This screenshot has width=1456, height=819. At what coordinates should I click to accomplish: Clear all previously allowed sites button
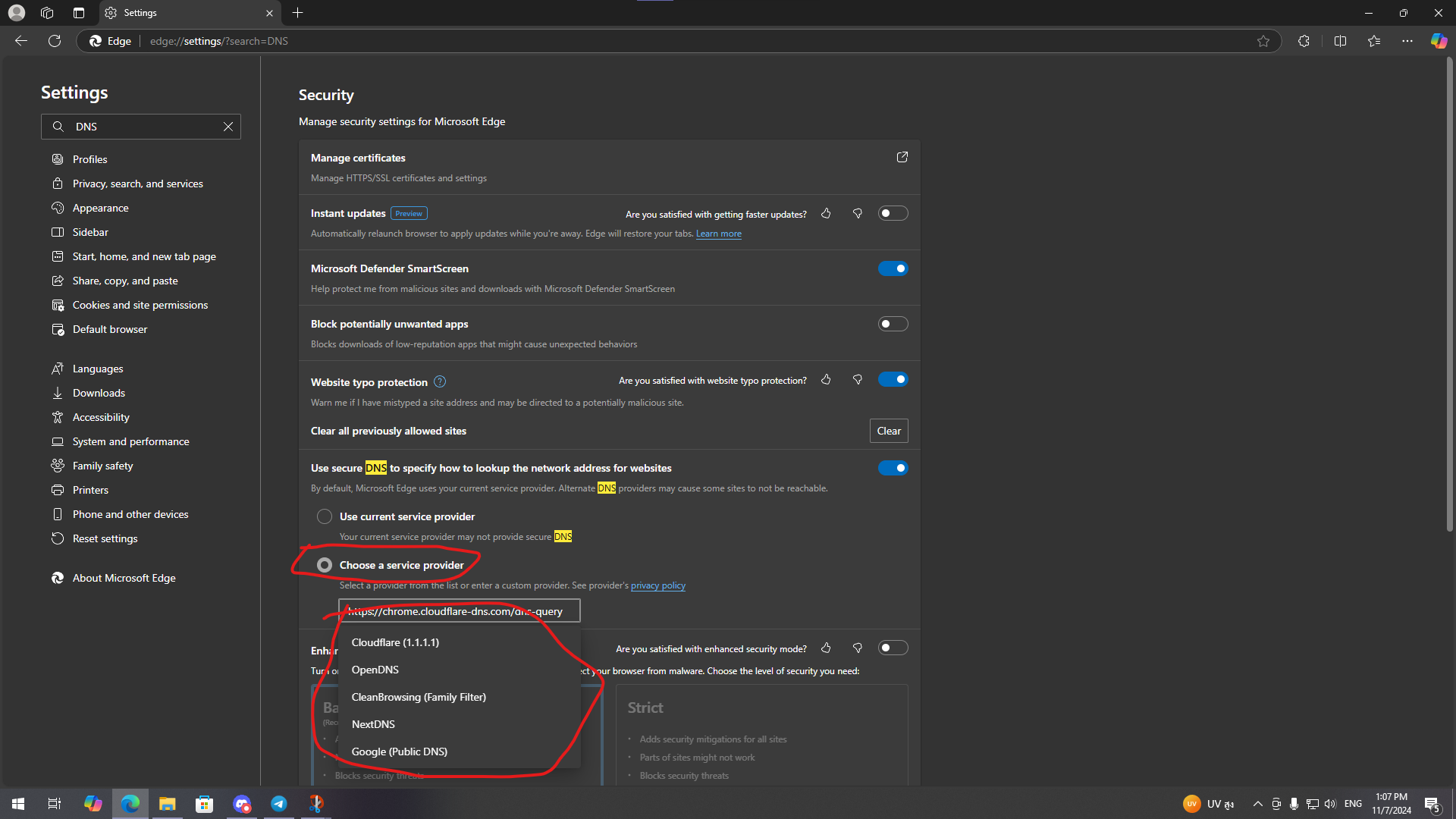point(889,431)
